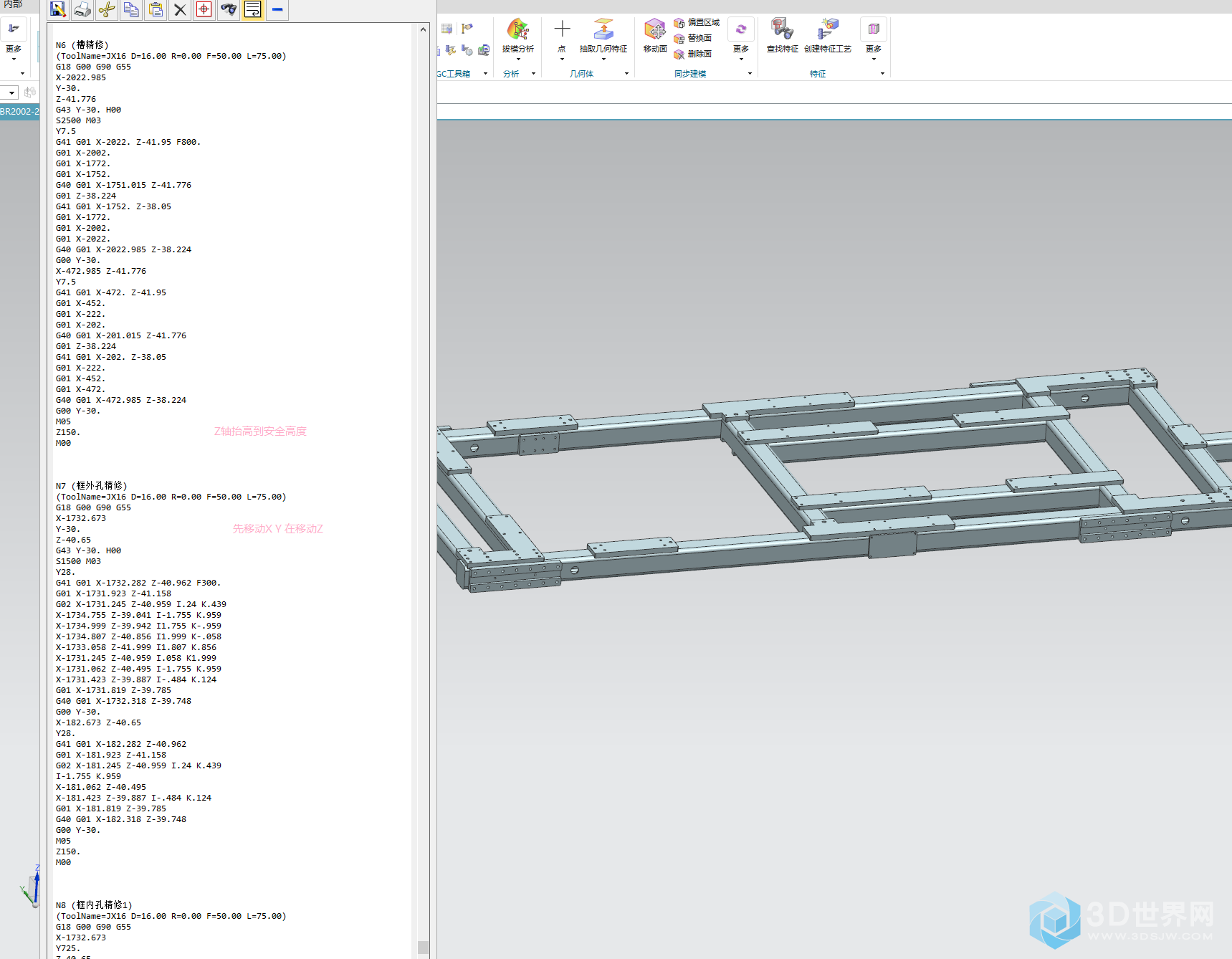Expand the 分析 group options
The height and width of the screenshot is (959, 1232).
point(533,74)
